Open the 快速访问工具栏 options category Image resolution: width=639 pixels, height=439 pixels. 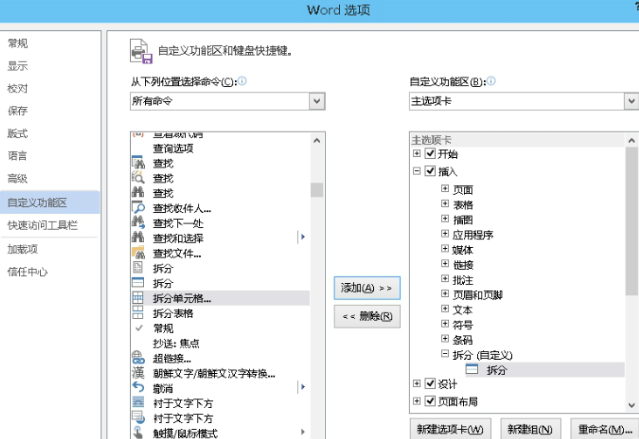tap(43, 226)
